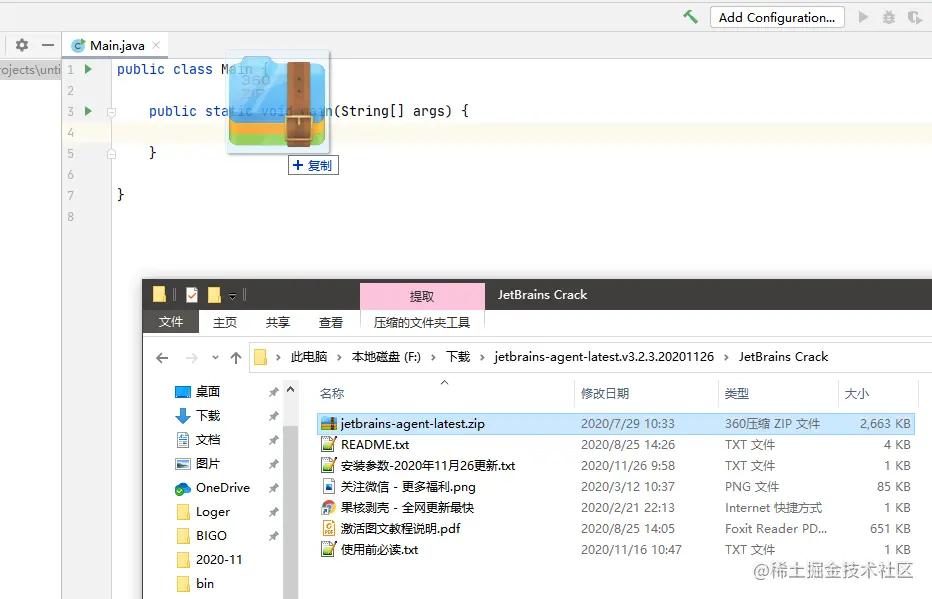This screenshot has height=599, width=932.
Task: Open the Add Configuration... dialog
Action: point(777,17)
